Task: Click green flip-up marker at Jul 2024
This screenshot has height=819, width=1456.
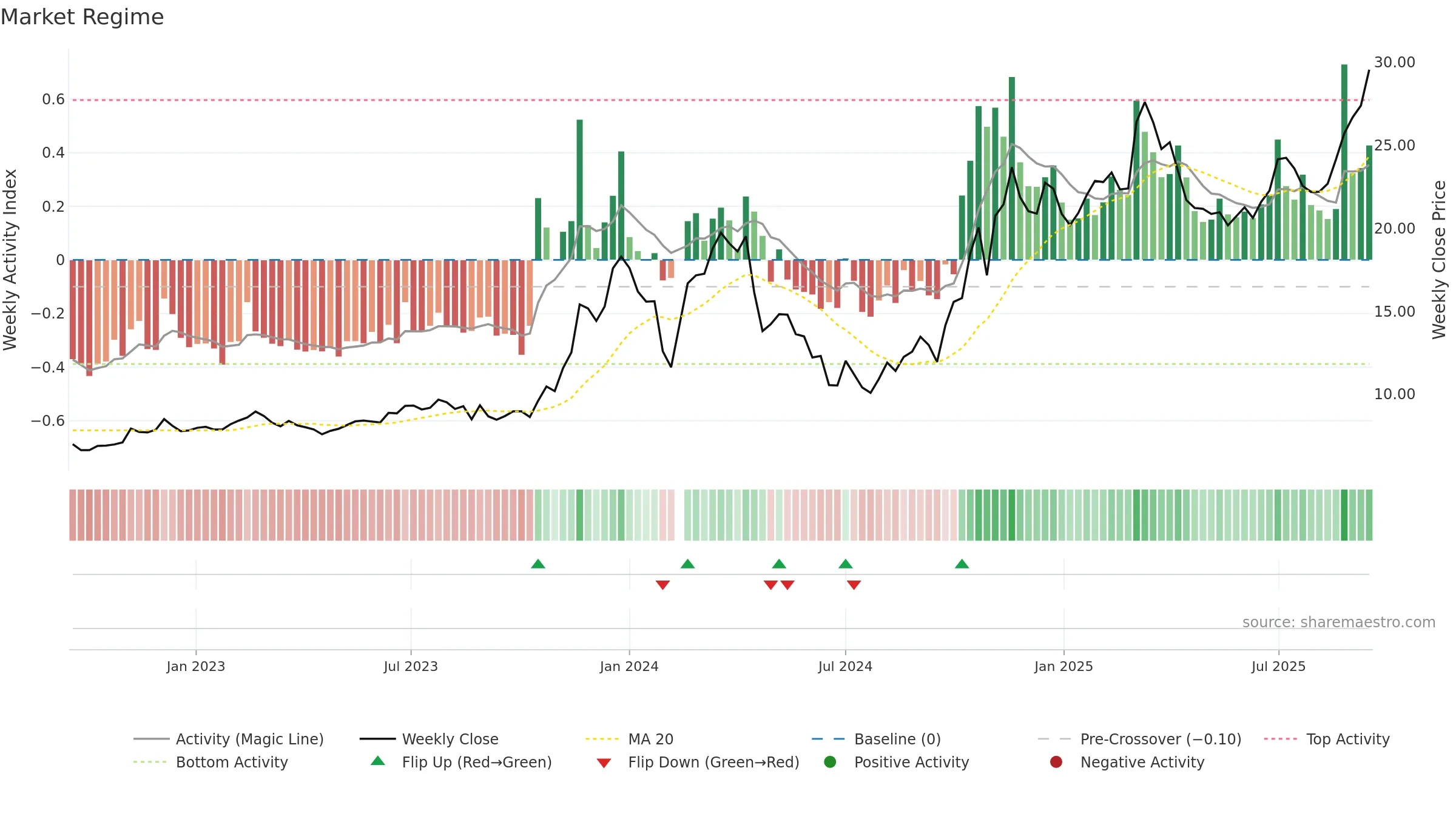Action: [x=846, y=564]
